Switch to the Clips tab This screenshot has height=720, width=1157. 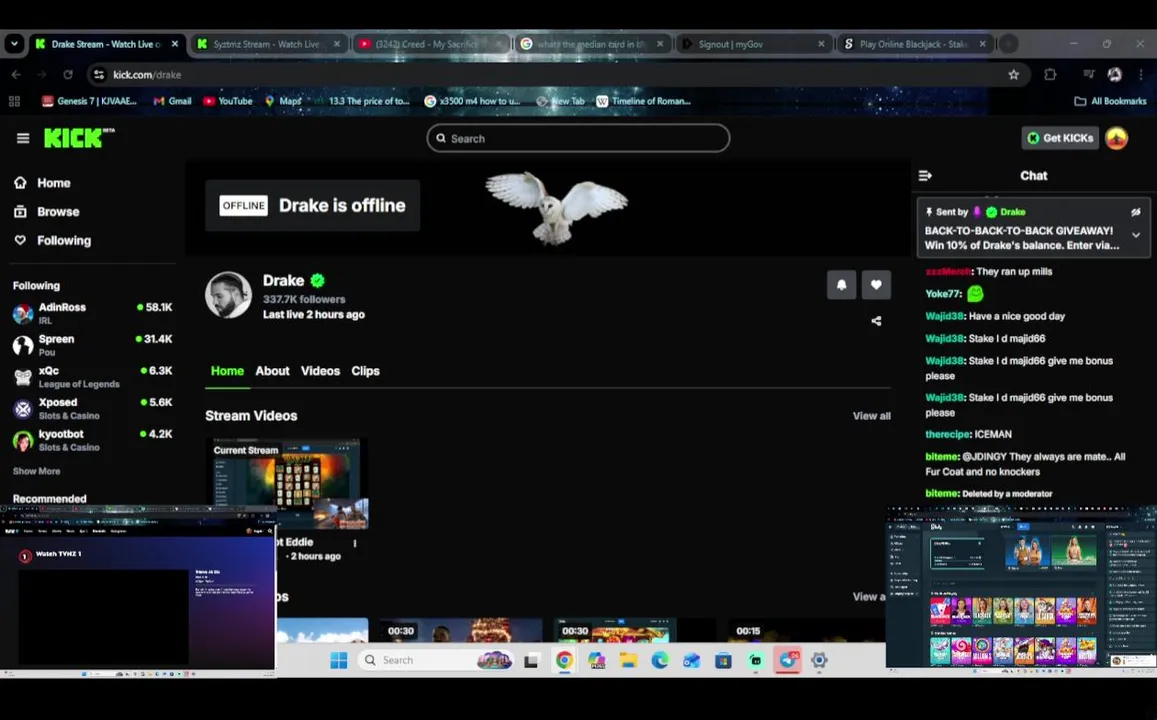(x=365, y=371)
